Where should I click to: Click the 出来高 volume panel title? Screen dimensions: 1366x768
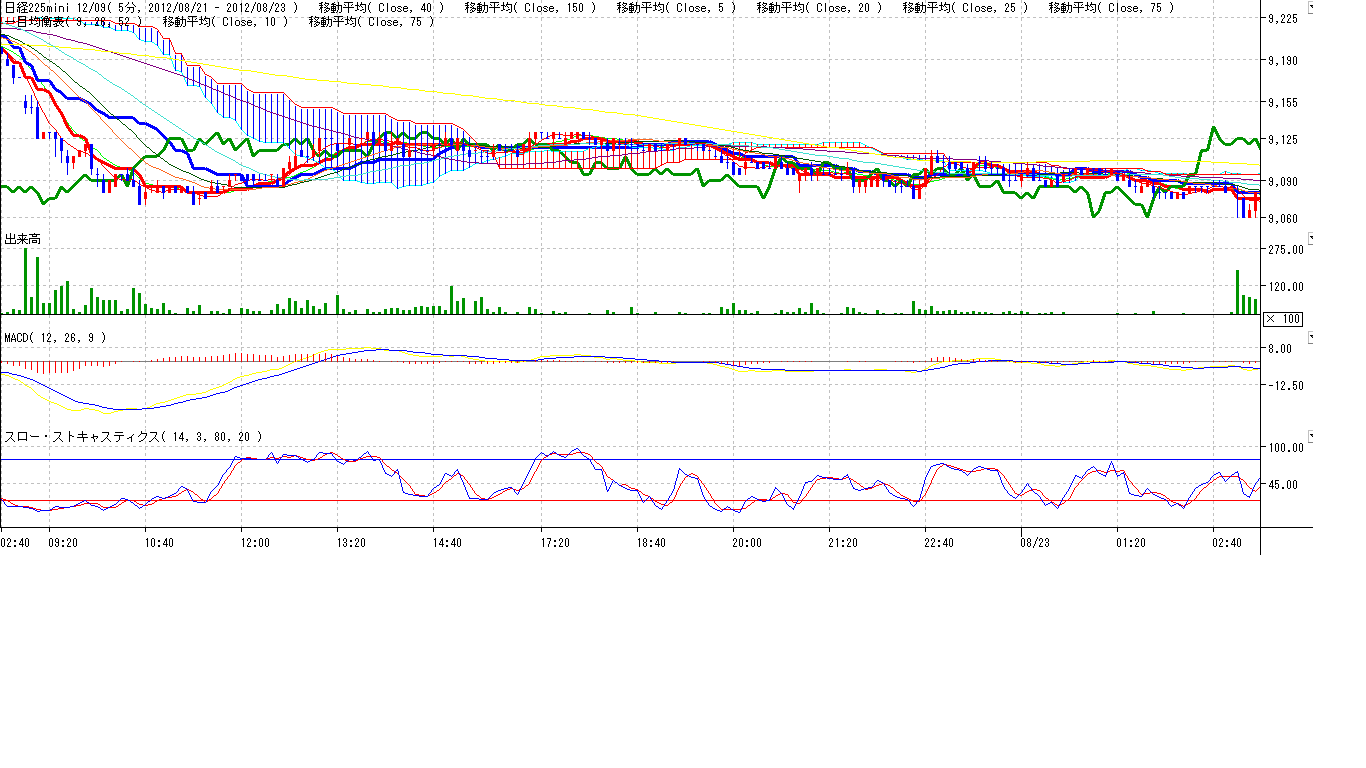tap(23, 239)
